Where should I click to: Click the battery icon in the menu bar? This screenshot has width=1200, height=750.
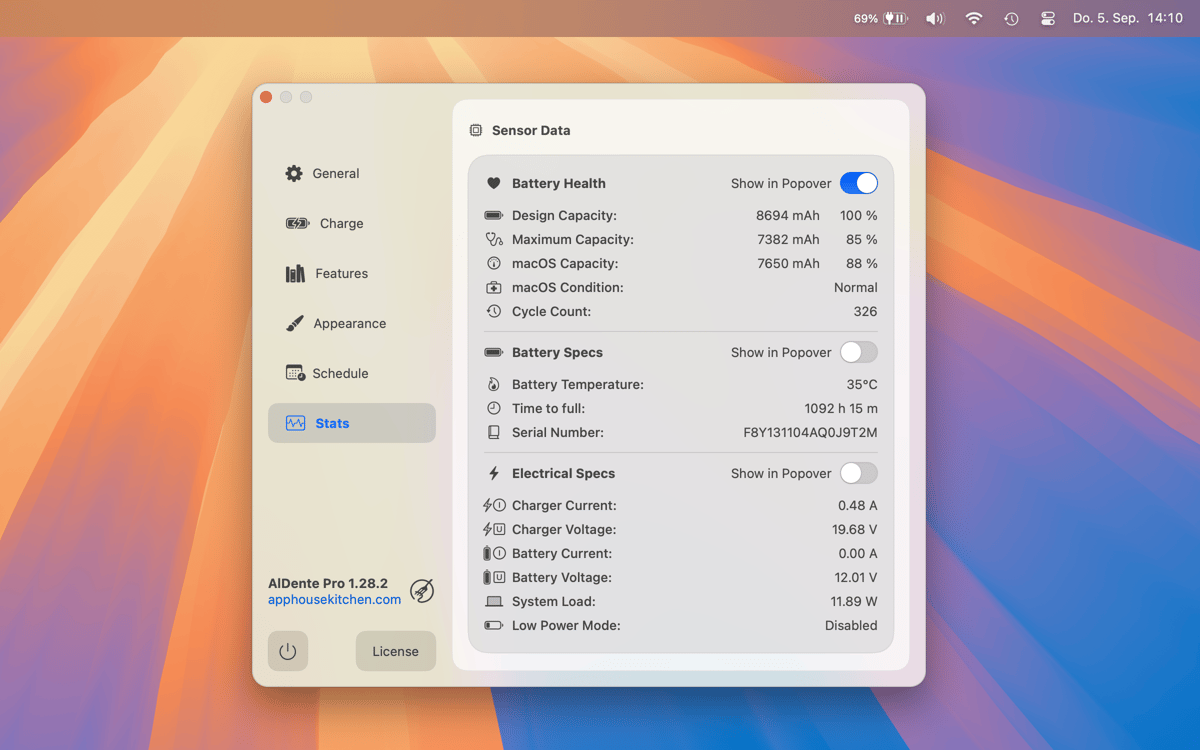pyautogui.click(x=895, y=18)
